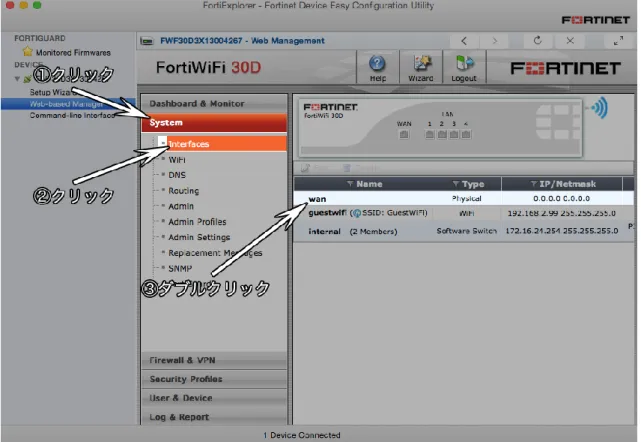
Task: Reload the web management page
Action: tap(538, 40)
